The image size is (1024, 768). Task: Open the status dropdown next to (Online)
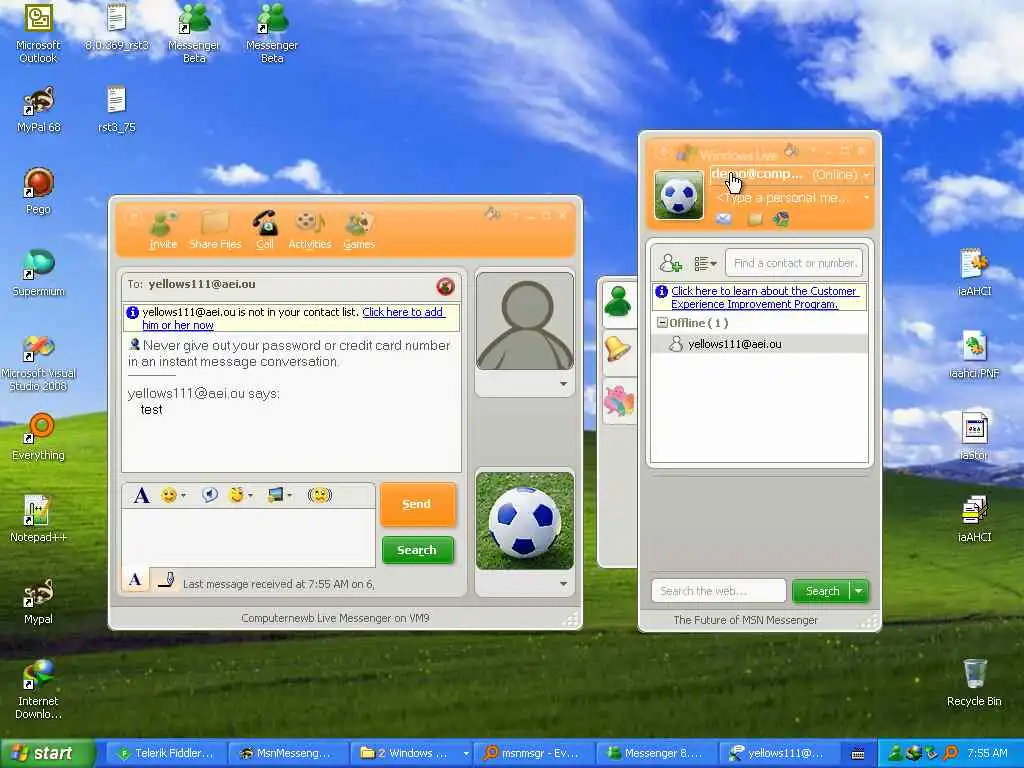tap(867, 175)
